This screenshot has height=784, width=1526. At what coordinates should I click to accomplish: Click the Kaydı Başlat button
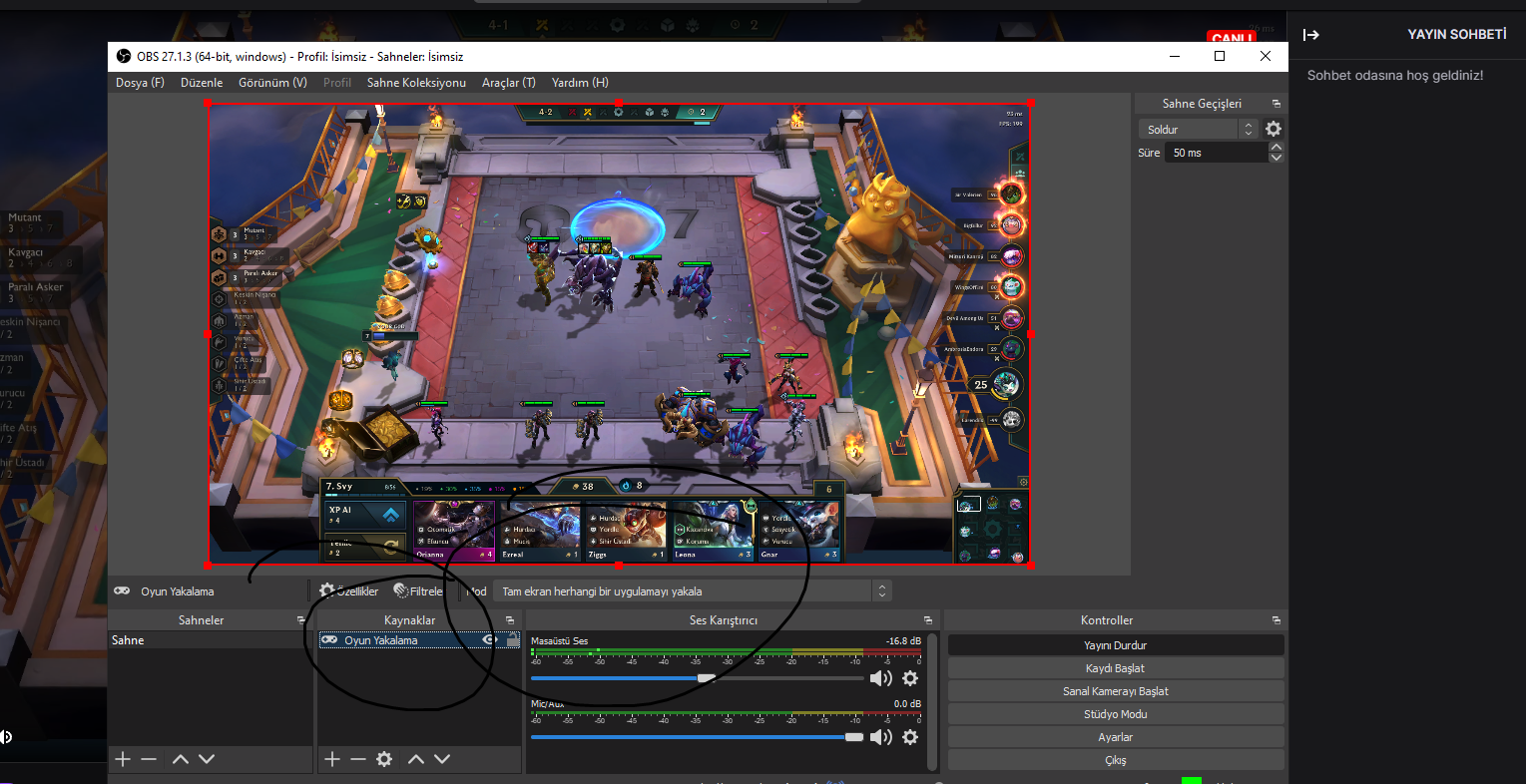tap(1115, 668)
